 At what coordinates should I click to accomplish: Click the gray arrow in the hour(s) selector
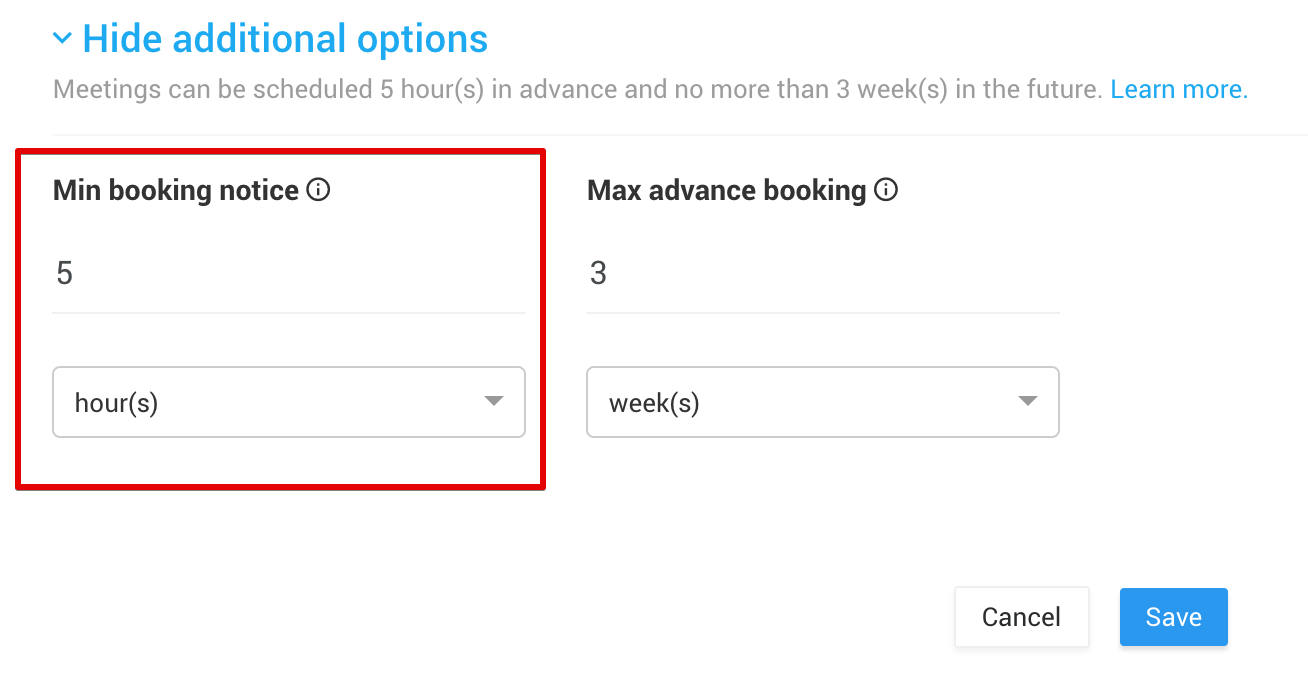[x=493, y=401]
